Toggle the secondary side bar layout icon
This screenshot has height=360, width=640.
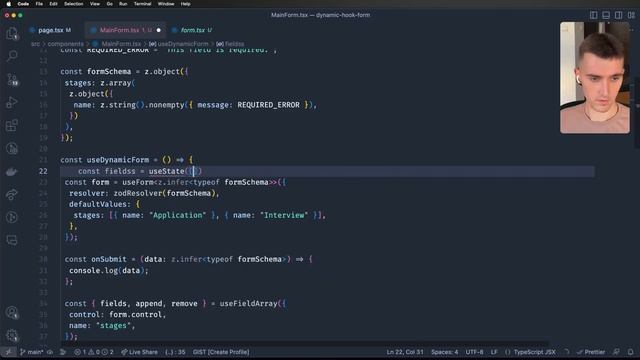pos(619,15)
